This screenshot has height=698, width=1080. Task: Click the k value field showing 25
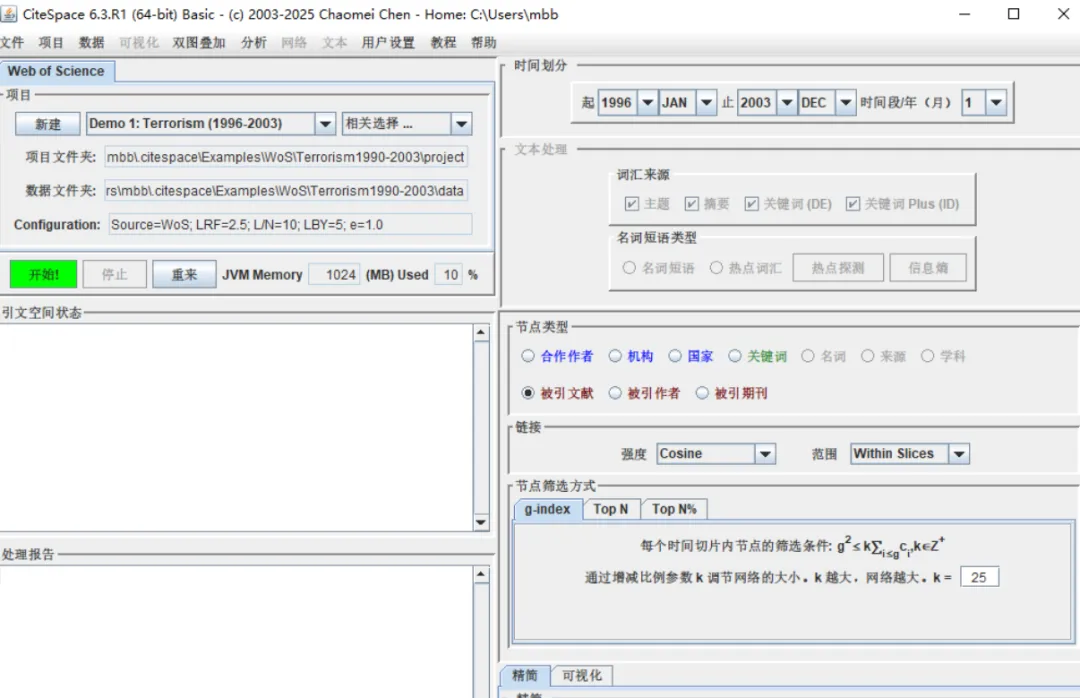979,577
